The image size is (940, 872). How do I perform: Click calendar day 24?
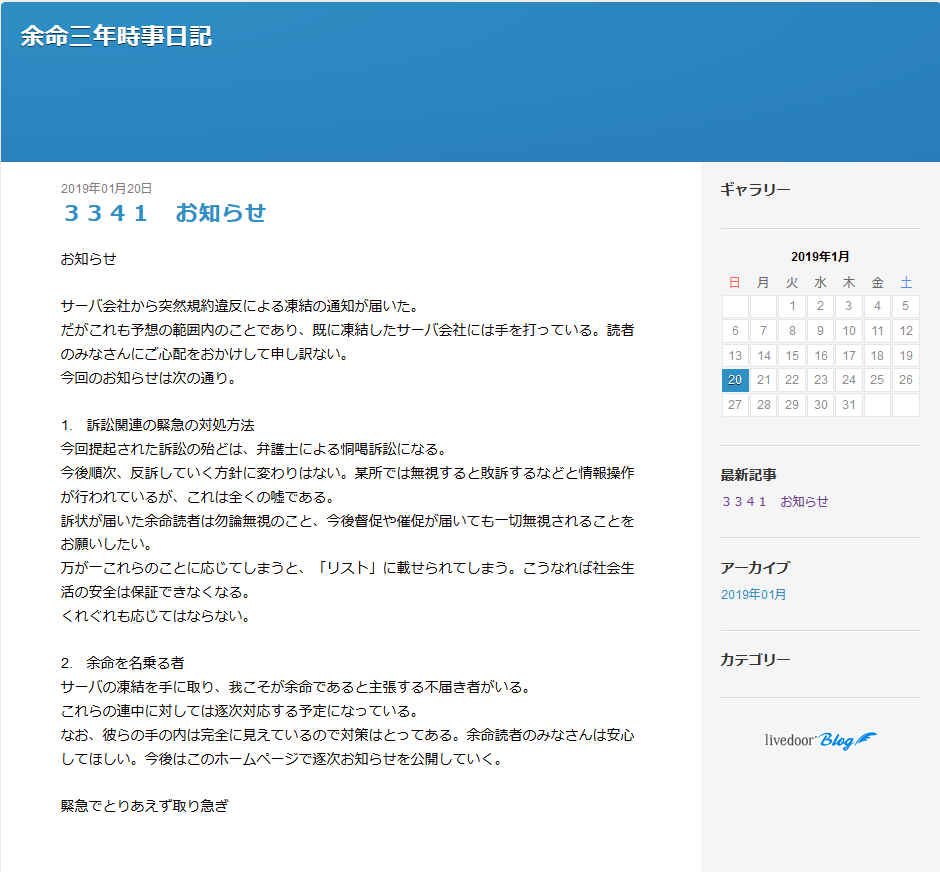tap(849, 380)
